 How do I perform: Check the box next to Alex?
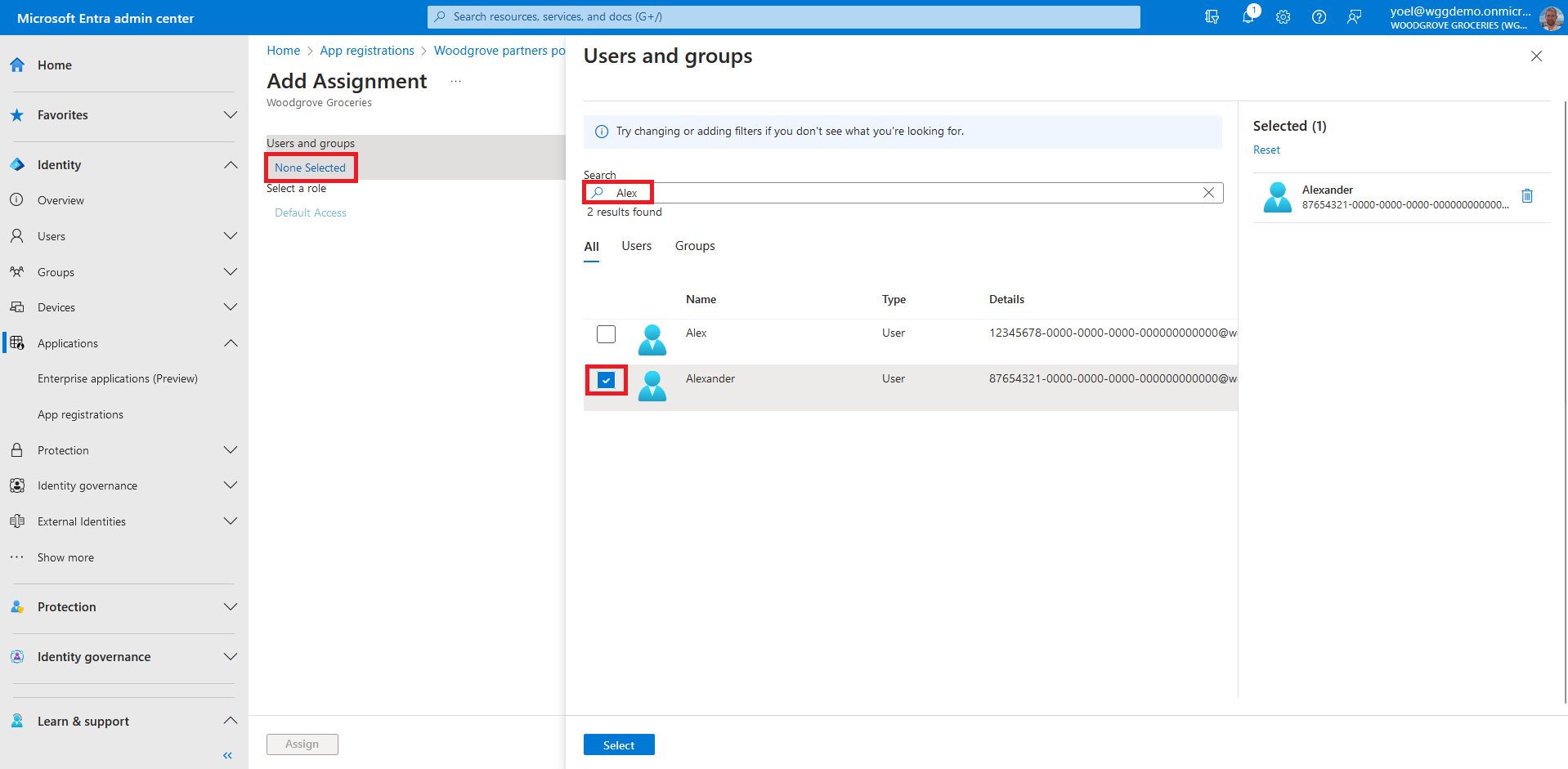[x=606, y=334]
